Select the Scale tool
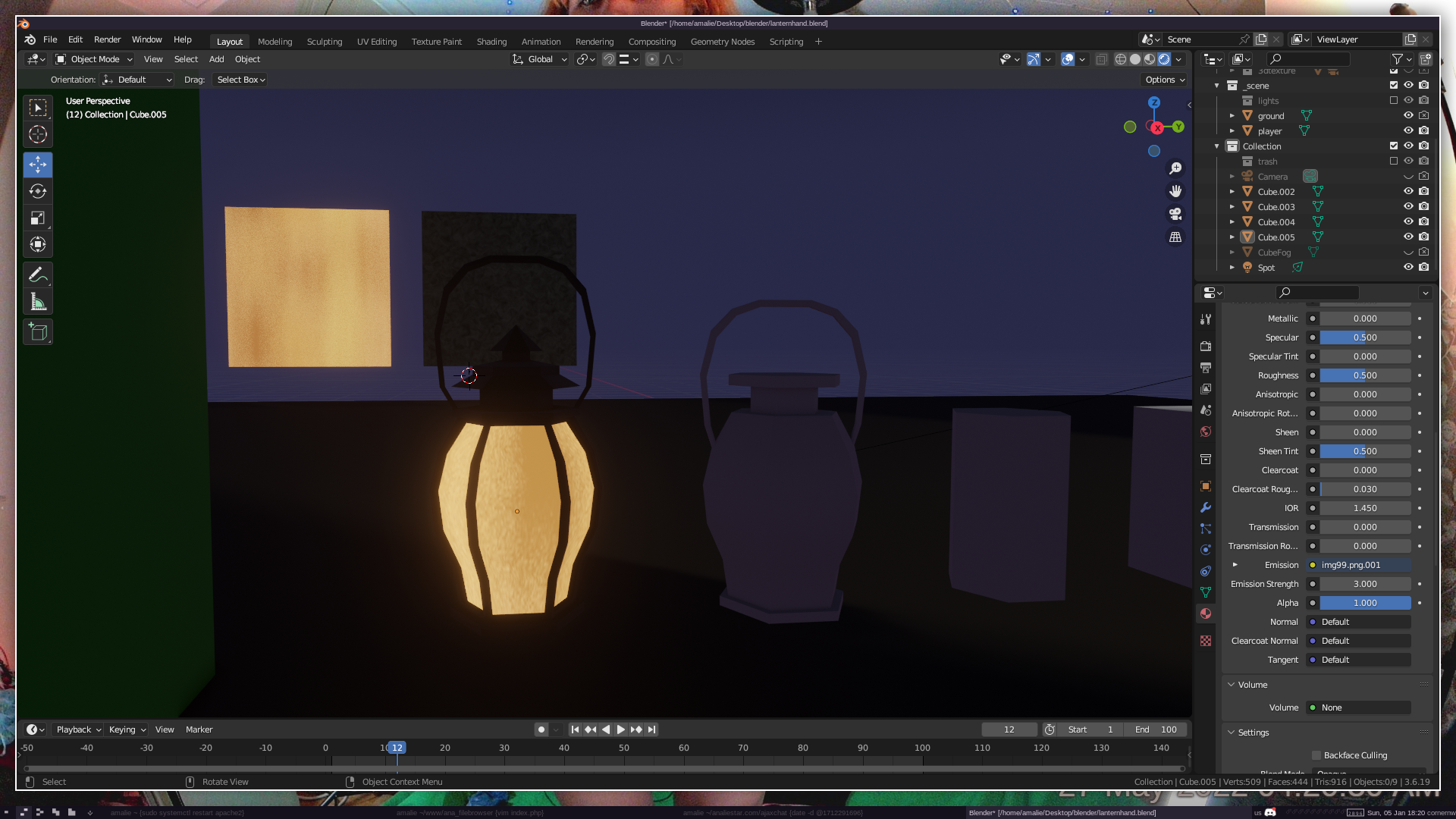Image resolution: width=1456 pixels, height=819 pixels. pyautogui.click(x=38, y=218)
